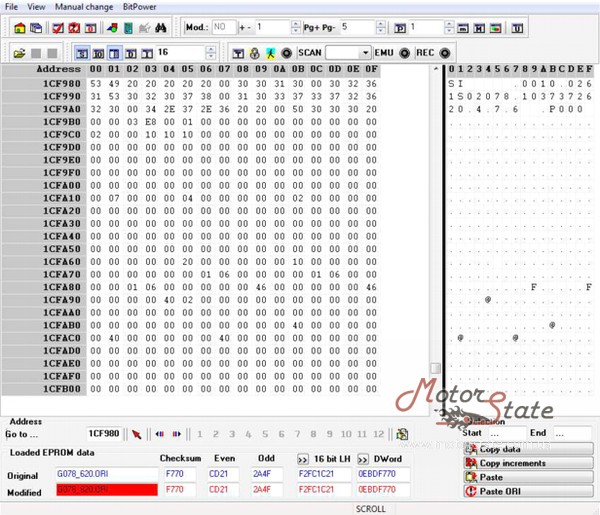Click the next bookmark right arrows icon

[176, 434]
